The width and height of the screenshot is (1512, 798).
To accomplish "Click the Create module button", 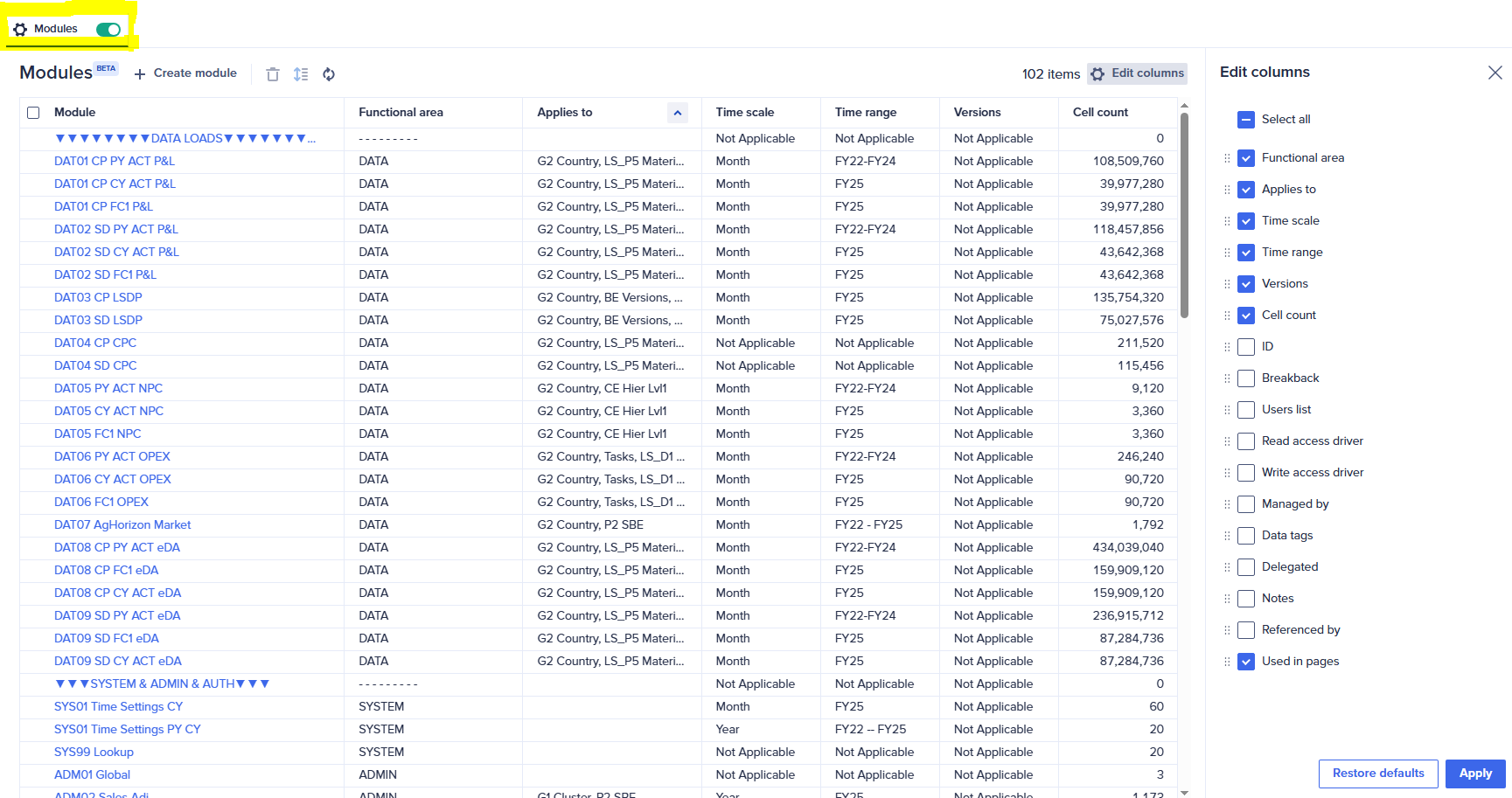I will (185, 73).
